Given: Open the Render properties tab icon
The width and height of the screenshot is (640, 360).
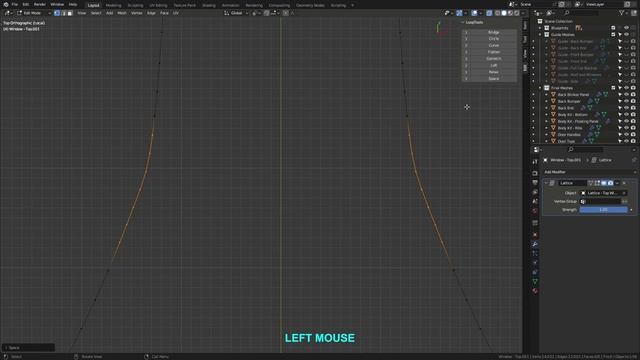Looking at the screenshot, I should [x=535, y=173].
